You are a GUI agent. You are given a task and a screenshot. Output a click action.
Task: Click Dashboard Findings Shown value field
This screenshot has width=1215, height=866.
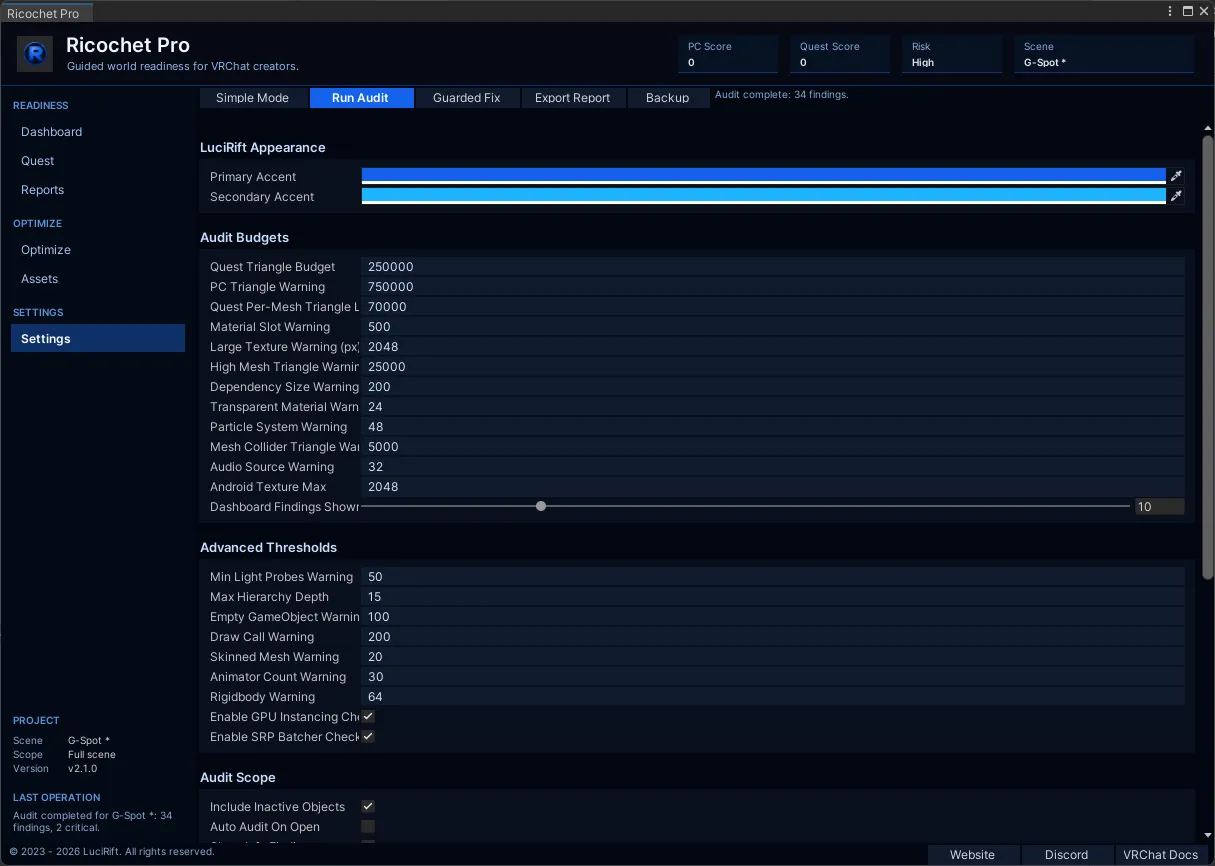(x=1159, y=507)
